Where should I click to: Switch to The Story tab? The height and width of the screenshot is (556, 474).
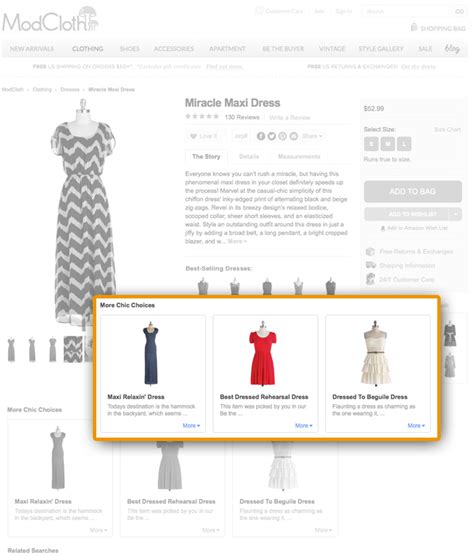click(206, 156)
